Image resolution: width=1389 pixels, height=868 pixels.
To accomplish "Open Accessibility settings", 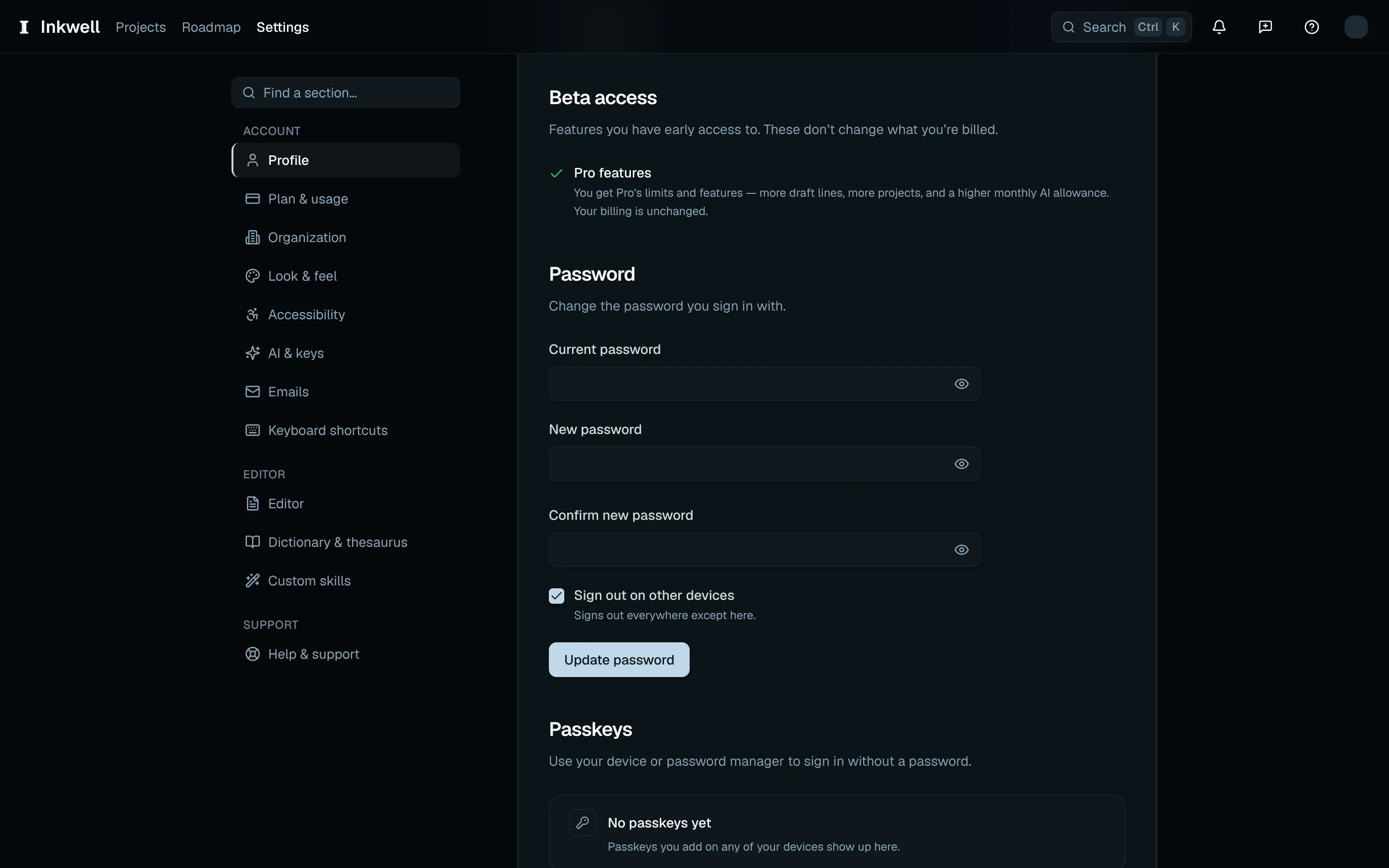I will point(345,314).
